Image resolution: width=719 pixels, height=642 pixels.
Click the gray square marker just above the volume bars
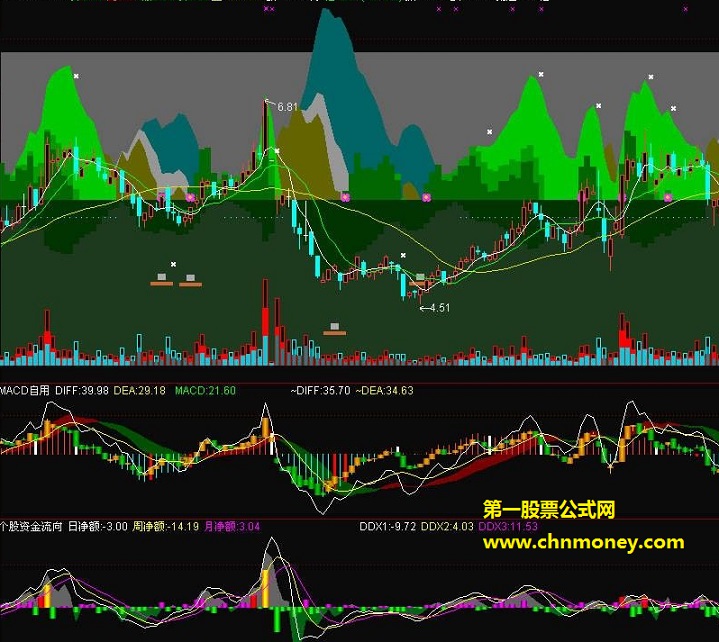(335, 326)
